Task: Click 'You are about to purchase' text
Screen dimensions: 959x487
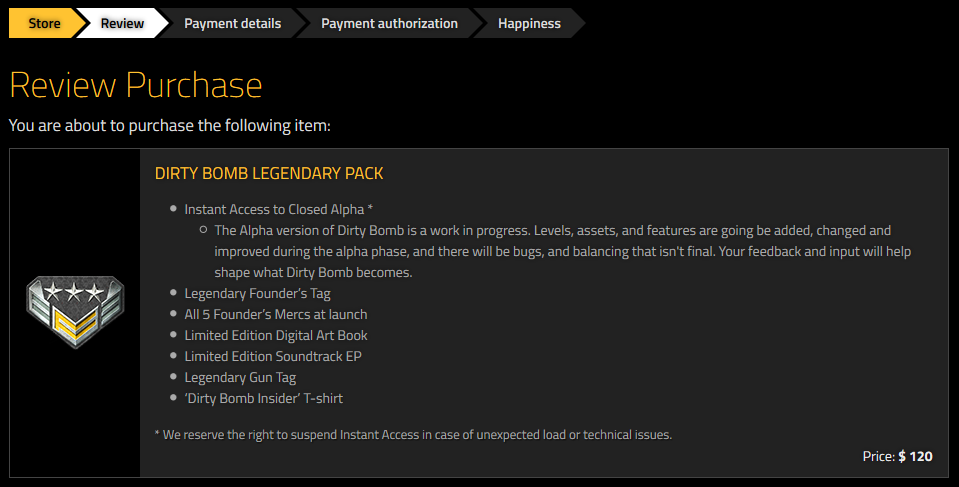Action: pyautogui.click(x=169, y=125)
